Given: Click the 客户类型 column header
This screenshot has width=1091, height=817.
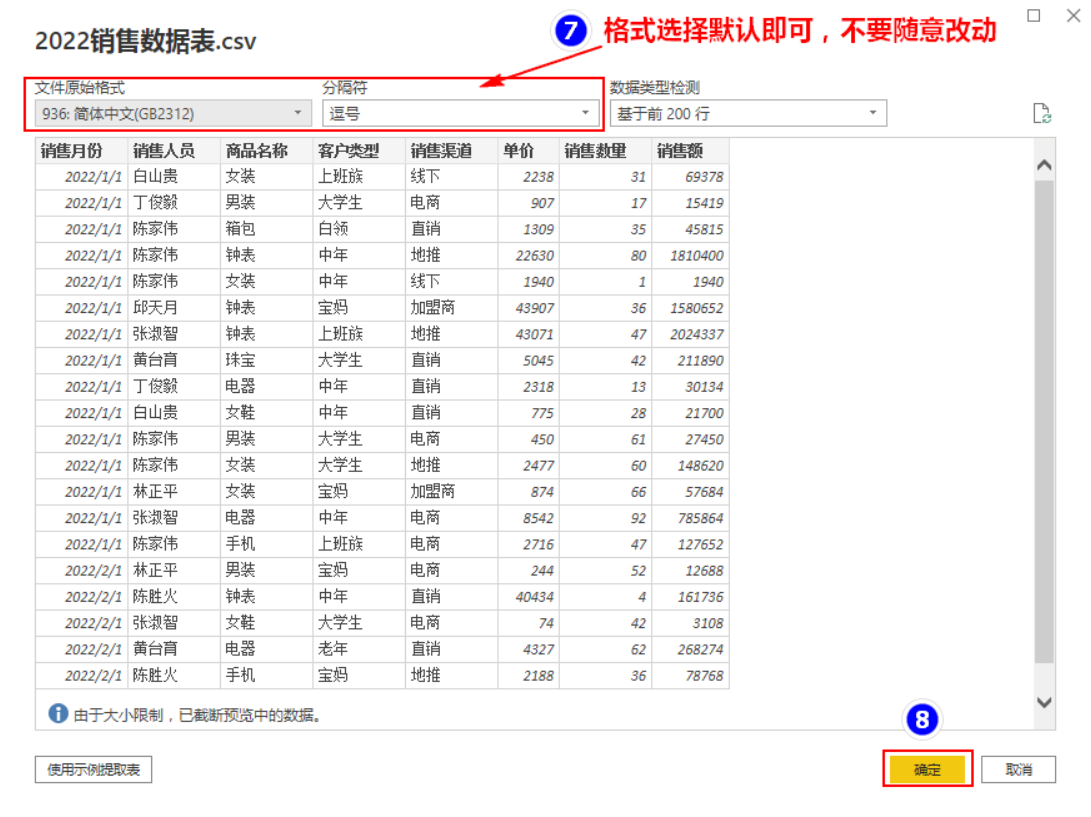Looking at the screenshot, I should point(359,151).
